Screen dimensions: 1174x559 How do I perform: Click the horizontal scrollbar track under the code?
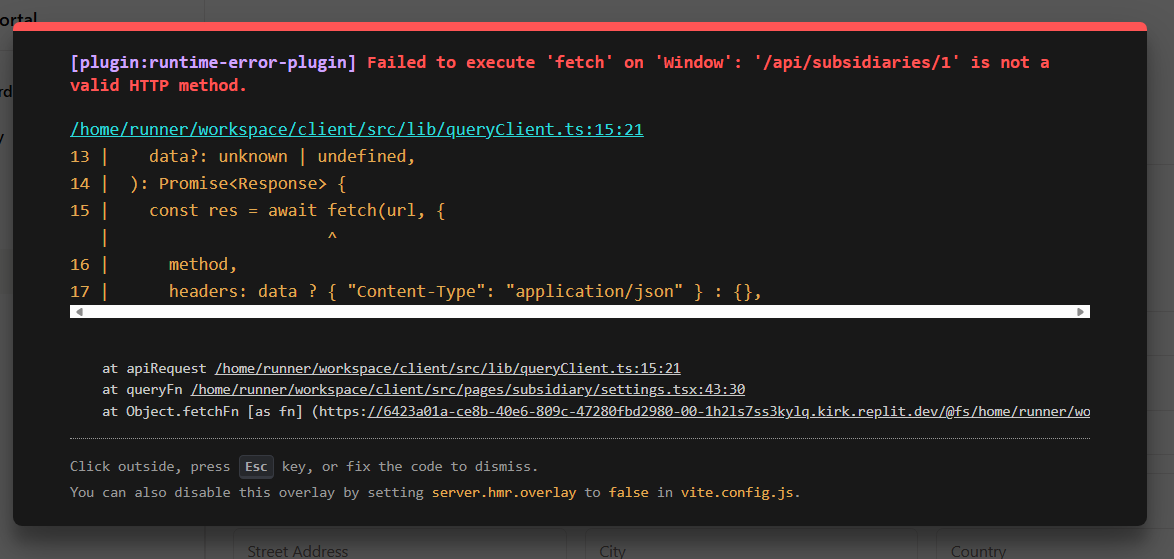pyautogui.click(x=580, y=312)
